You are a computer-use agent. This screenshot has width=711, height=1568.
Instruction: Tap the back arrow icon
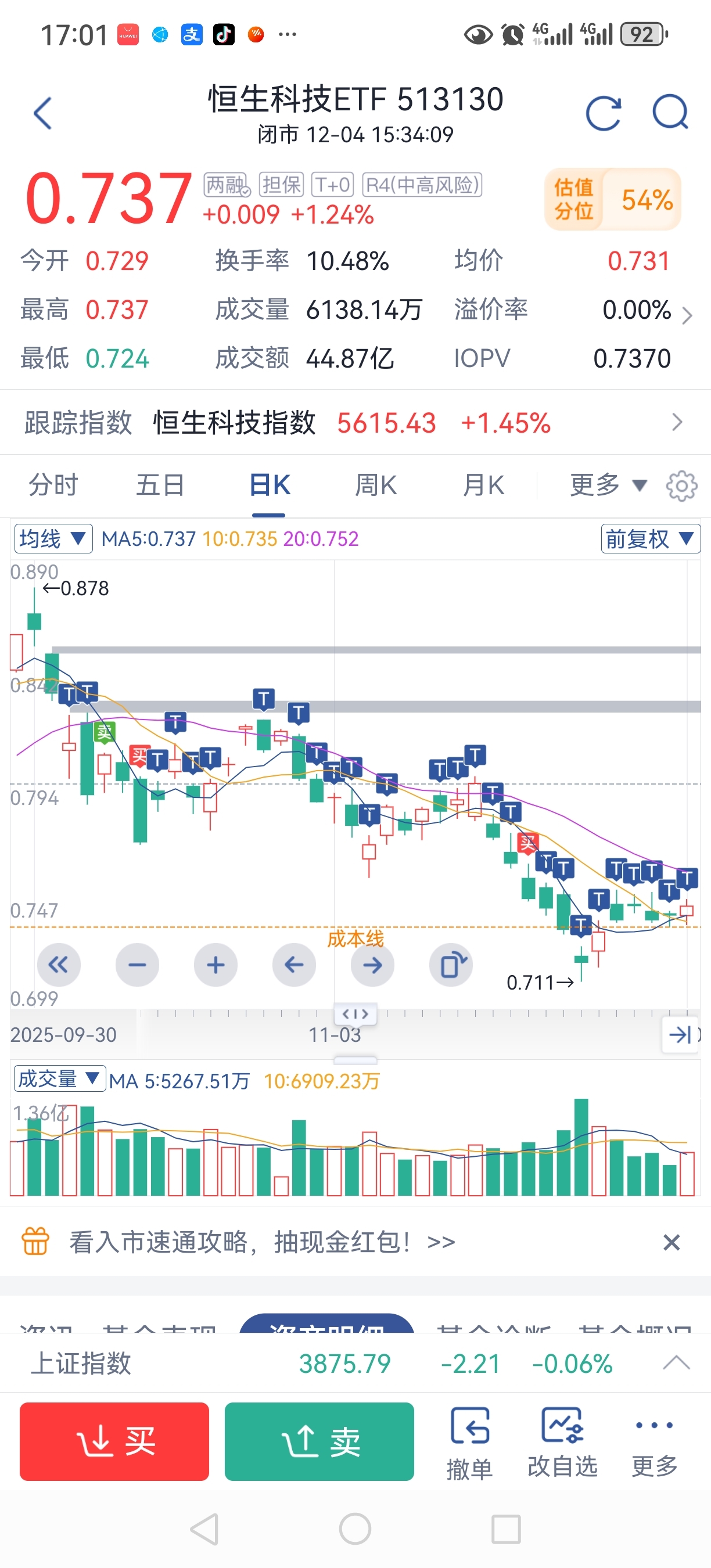point(42,113)
